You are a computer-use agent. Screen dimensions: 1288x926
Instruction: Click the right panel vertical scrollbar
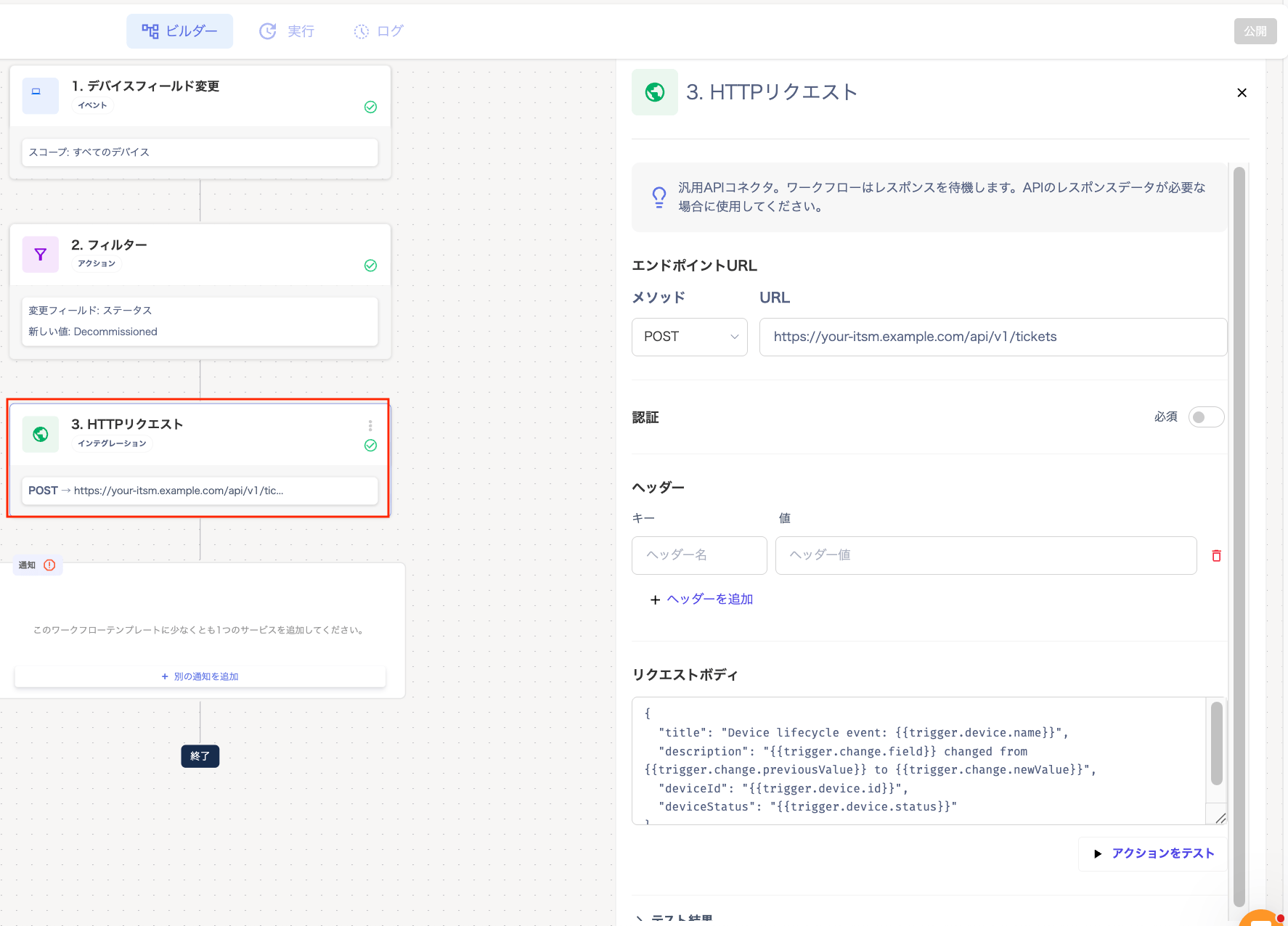click(1239, 536)
